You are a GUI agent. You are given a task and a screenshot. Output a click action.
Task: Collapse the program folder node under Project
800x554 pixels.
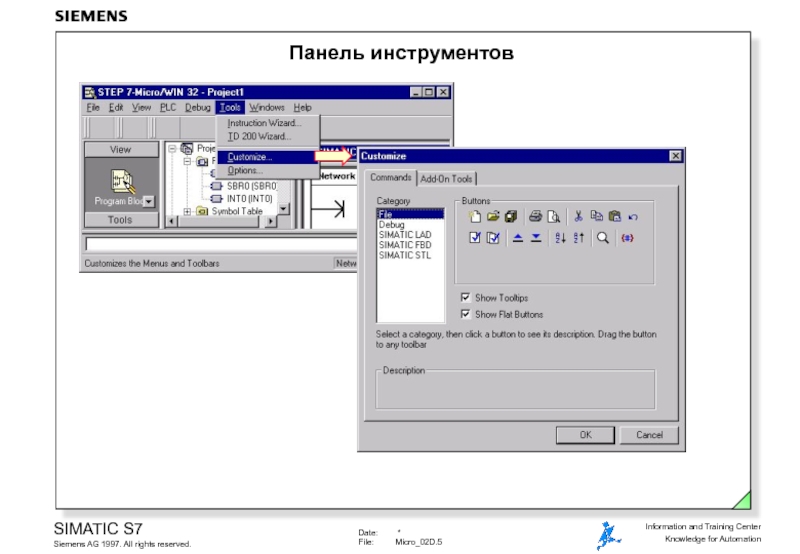point(187,161)
